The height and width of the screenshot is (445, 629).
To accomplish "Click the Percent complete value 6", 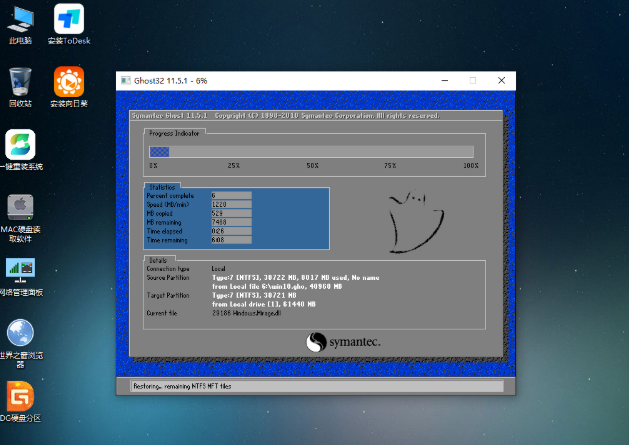I will tap(231, 195).
